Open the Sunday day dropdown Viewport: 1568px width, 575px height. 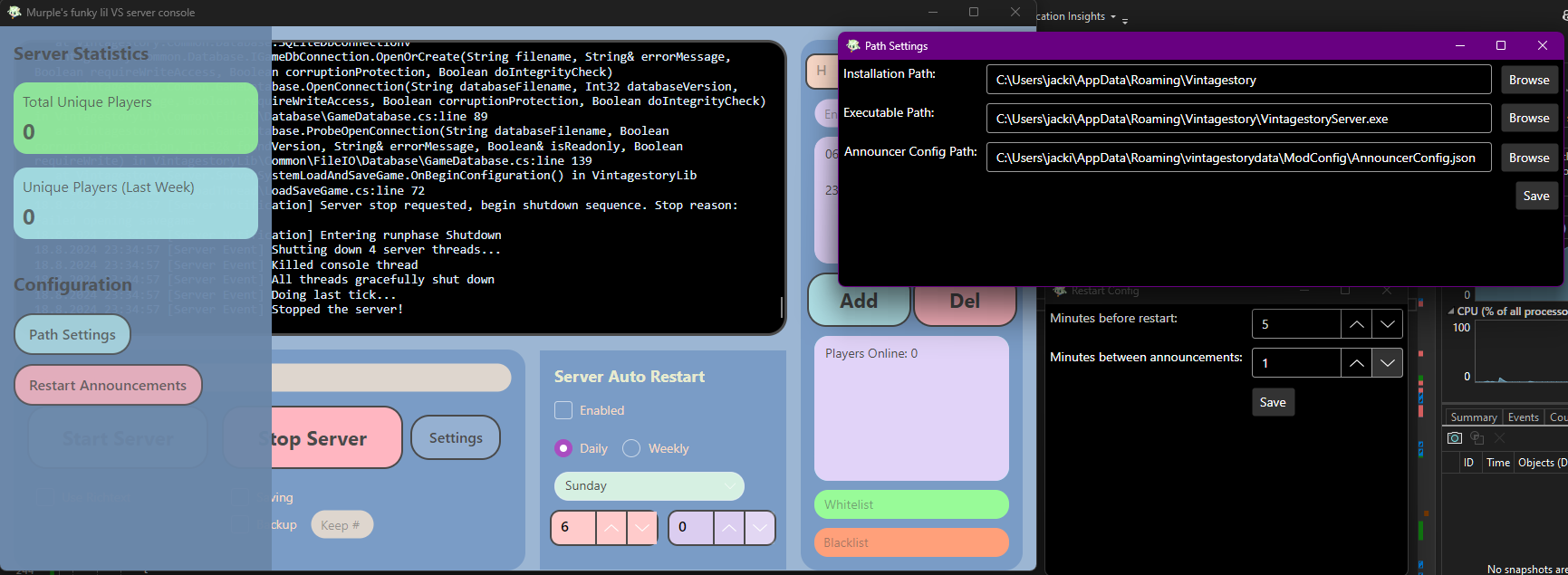pyautogui.click(x=649, y=486)
